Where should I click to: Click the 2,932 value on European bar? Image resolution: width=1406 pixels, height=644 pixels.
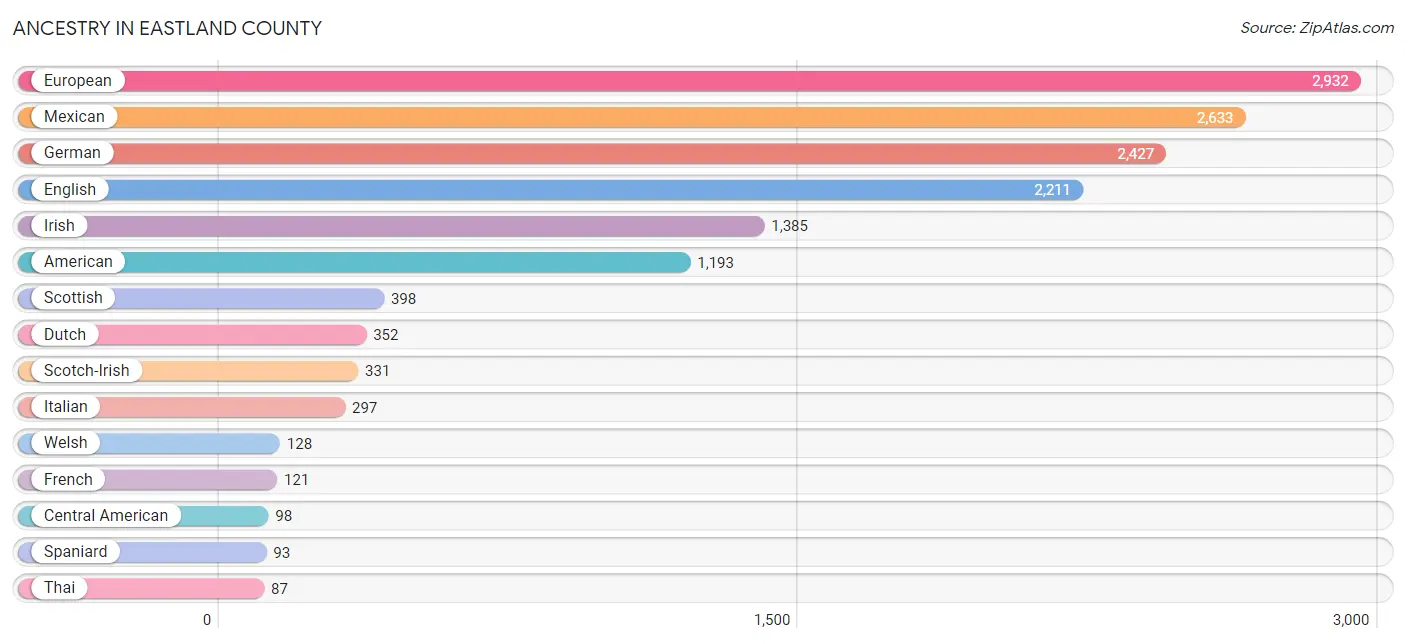(x=1330, y=81)
